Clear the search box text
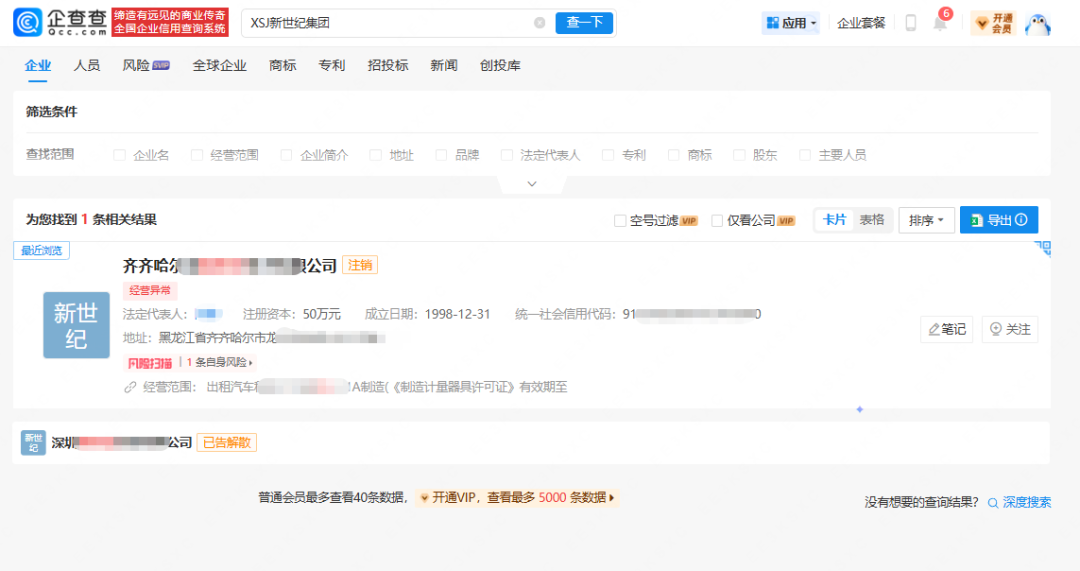1080x571 pixels. (539, 23)
